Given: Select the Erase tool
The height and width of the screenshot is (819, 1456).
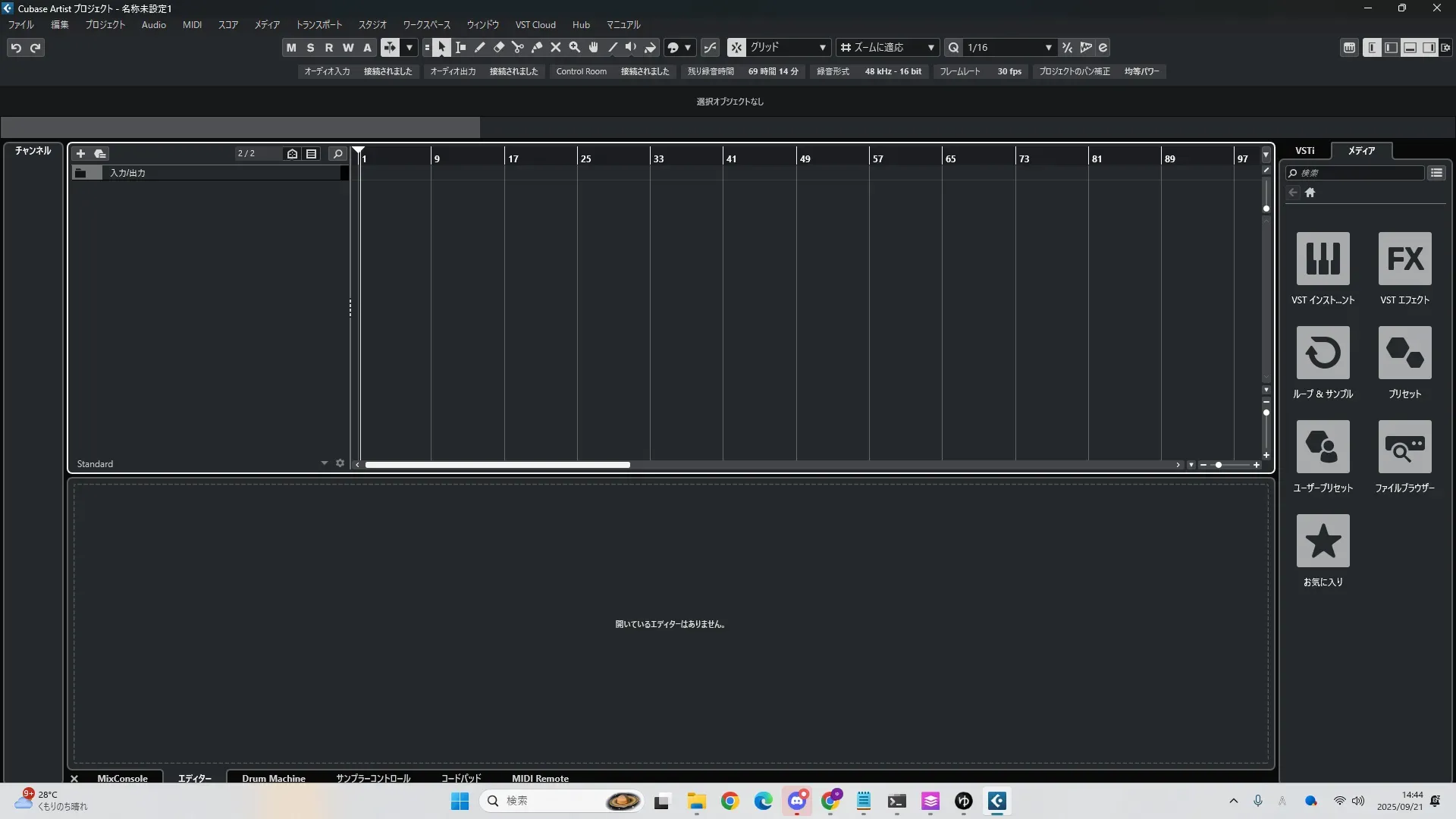Looking at the screenshot, I should pyautogui.click(x=499, y=48).
